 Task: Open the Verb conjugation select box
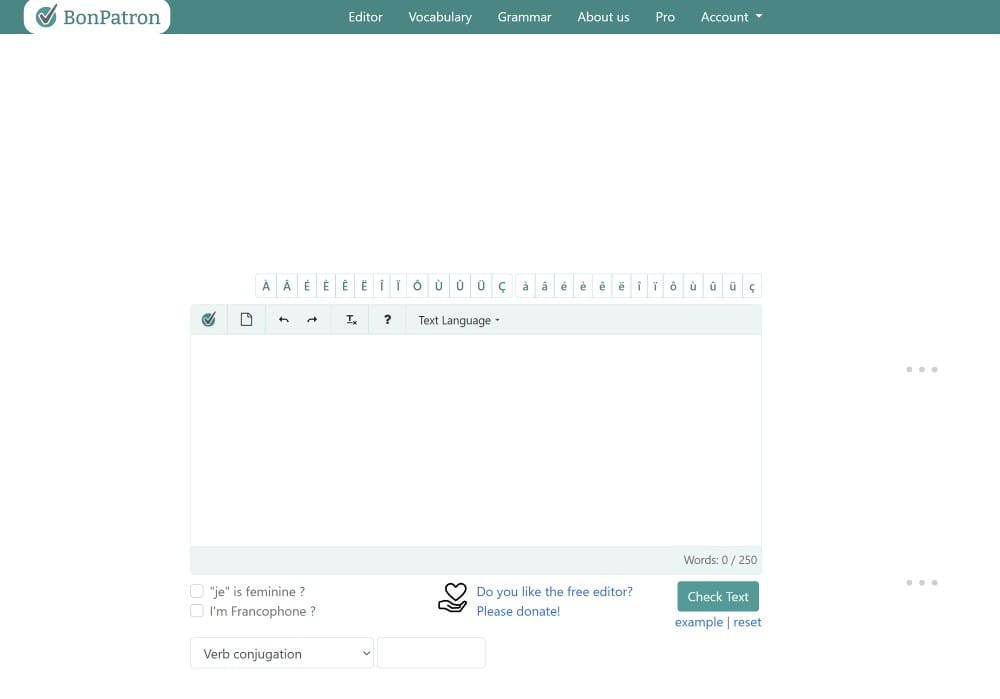tap(281, 653)
